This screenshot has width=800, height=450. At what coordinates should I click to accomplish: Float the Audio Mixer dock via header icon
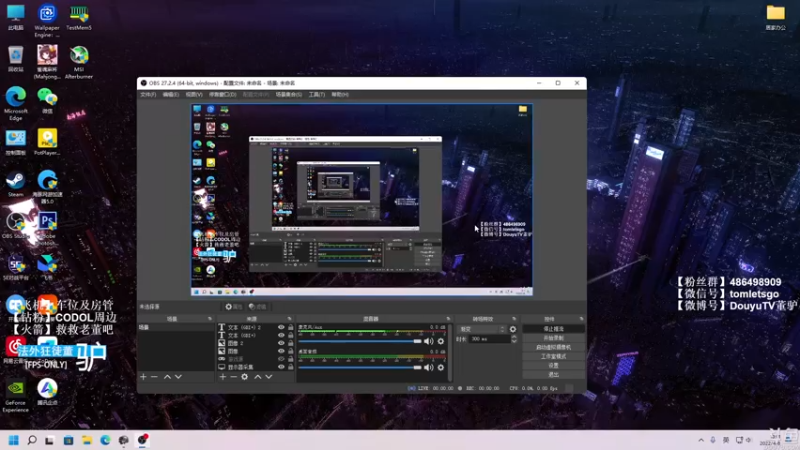tap(448, 319)
